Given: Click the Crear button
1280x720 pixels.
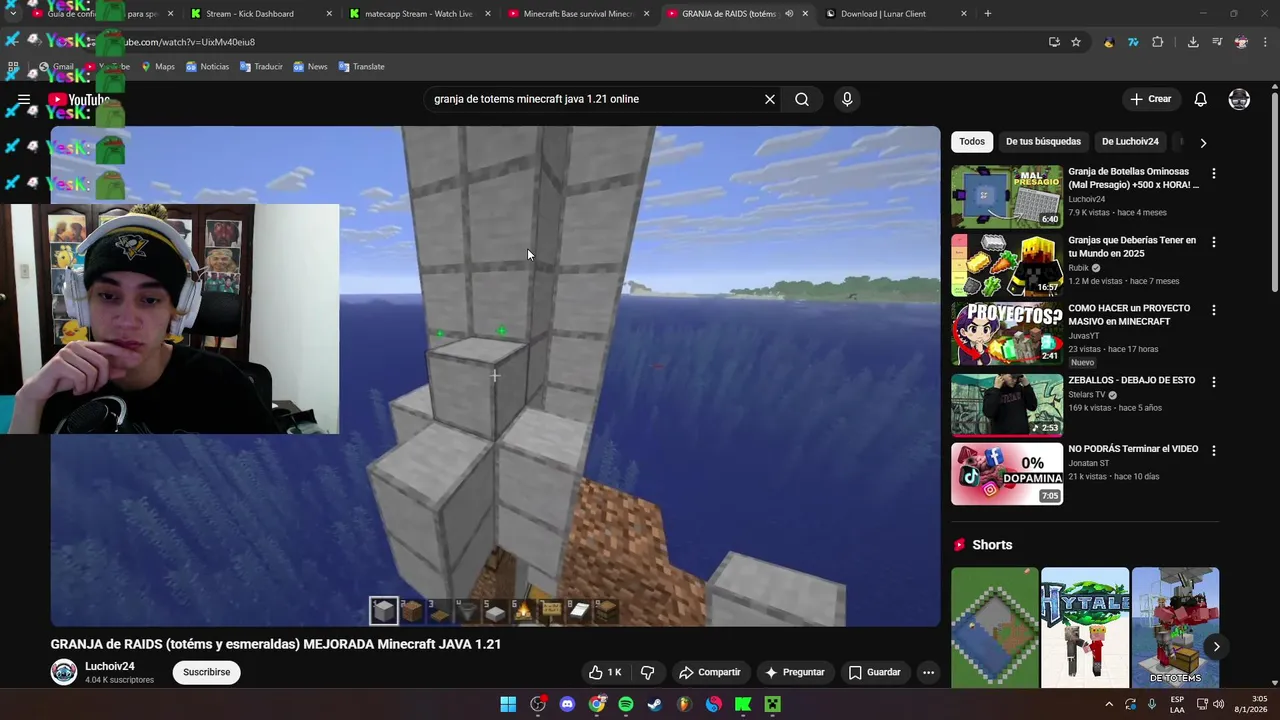Looking at the screenshot, I should click(x=1151, y=99).
